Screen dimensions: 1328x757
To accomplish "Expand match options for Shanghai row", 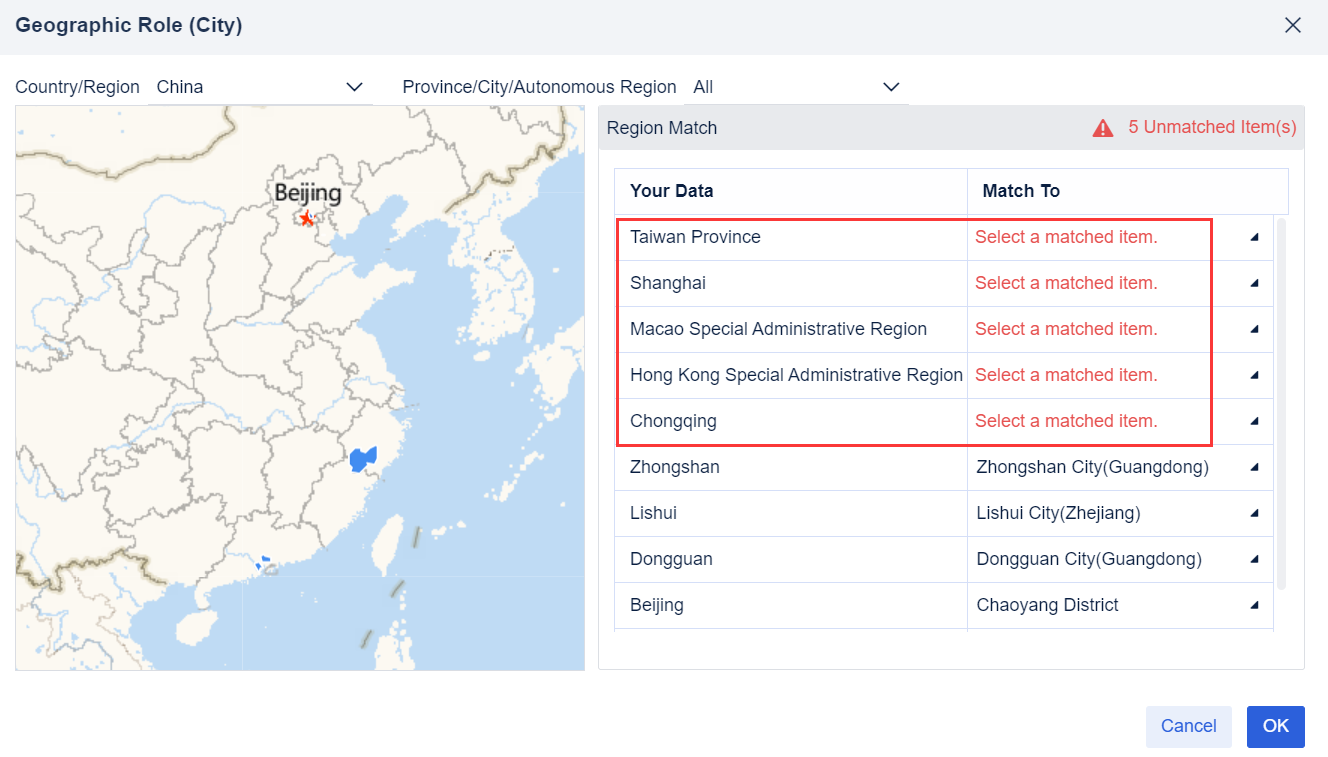I will pos(1254,283).
